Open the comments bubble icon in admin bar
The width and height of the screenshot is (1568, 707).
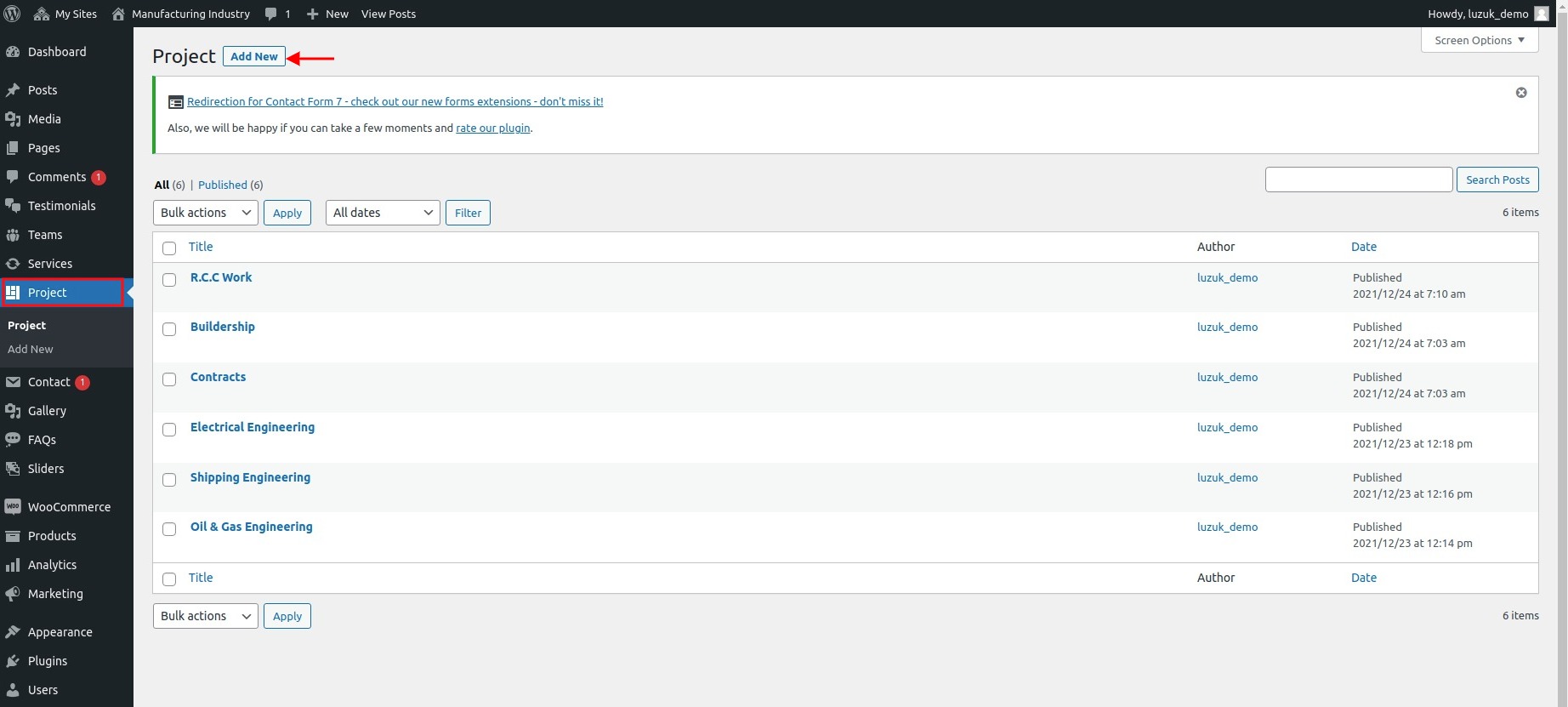(x=270, y=14)
